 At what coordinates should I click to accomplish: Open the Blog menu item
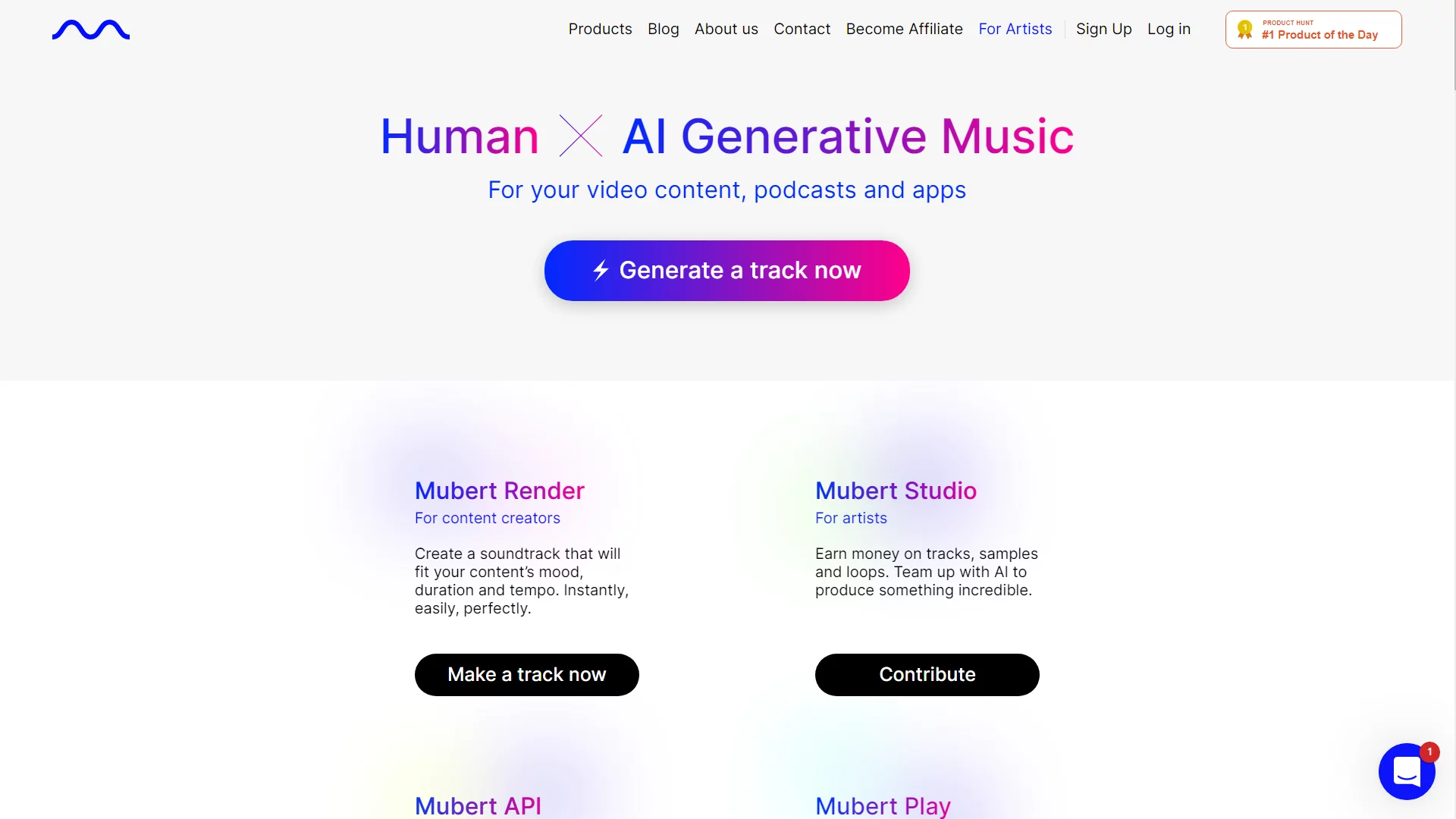[x=662, y=29]
